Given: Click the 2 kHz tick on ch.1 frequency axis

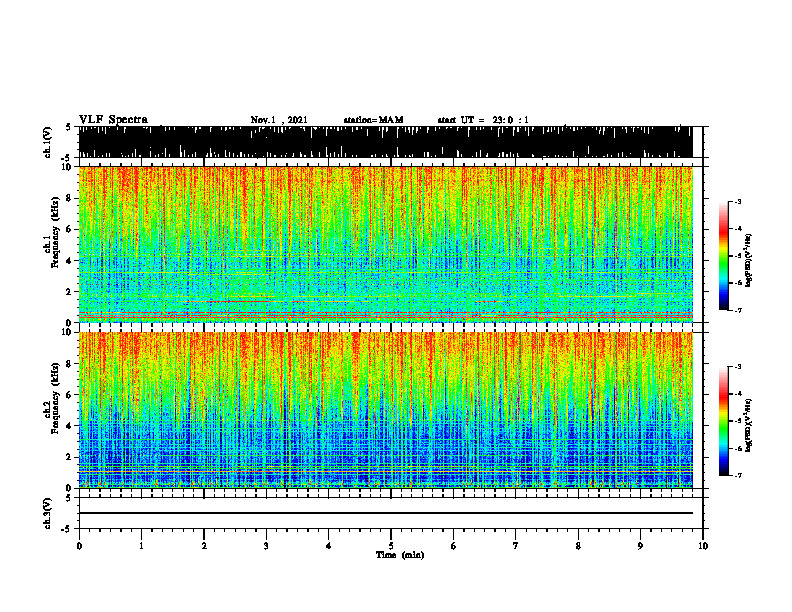Looking at the screenshot, I should point(70,291).
